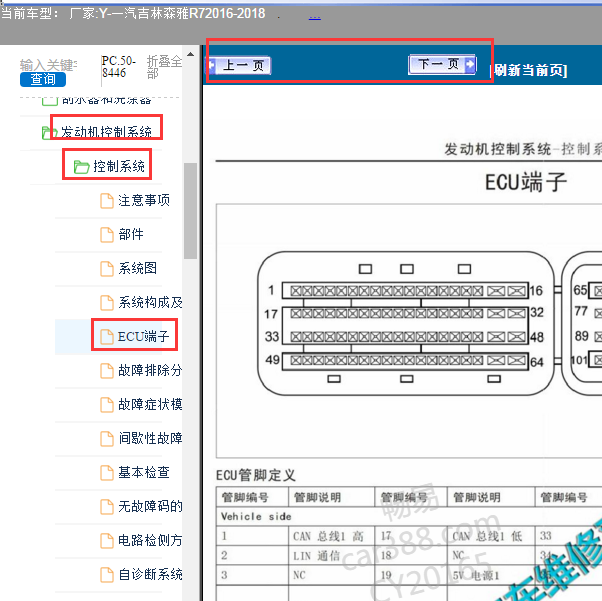
Task: Click 折叠全部 to collapse the tree
Action: coord(164,66)
